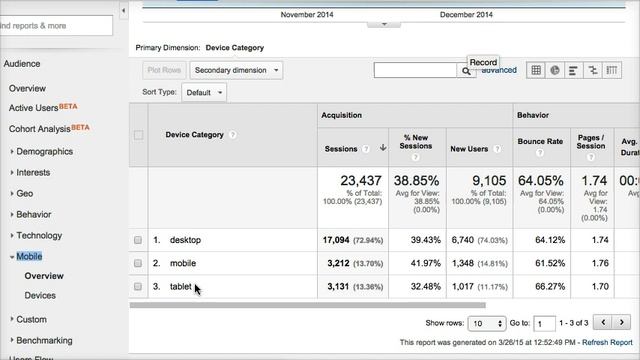This screenshot has height=360, width=640.
Task: Click total sessions value 23,437
Action: click(x=361, y=180)
